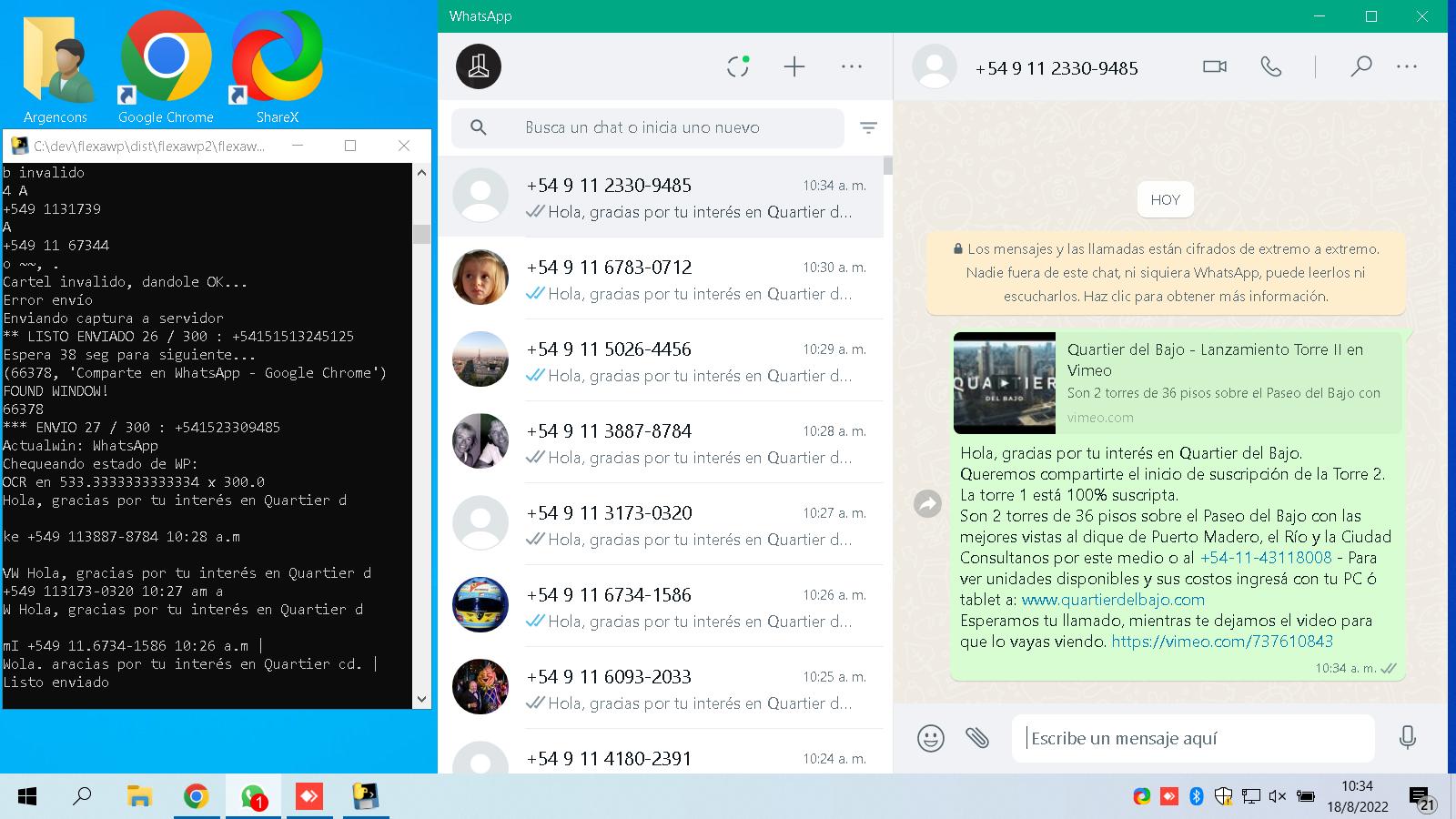The image size is (1456, 819).
Task: Play the Quartier del Bajo video preview
Action: [1005, 383]
